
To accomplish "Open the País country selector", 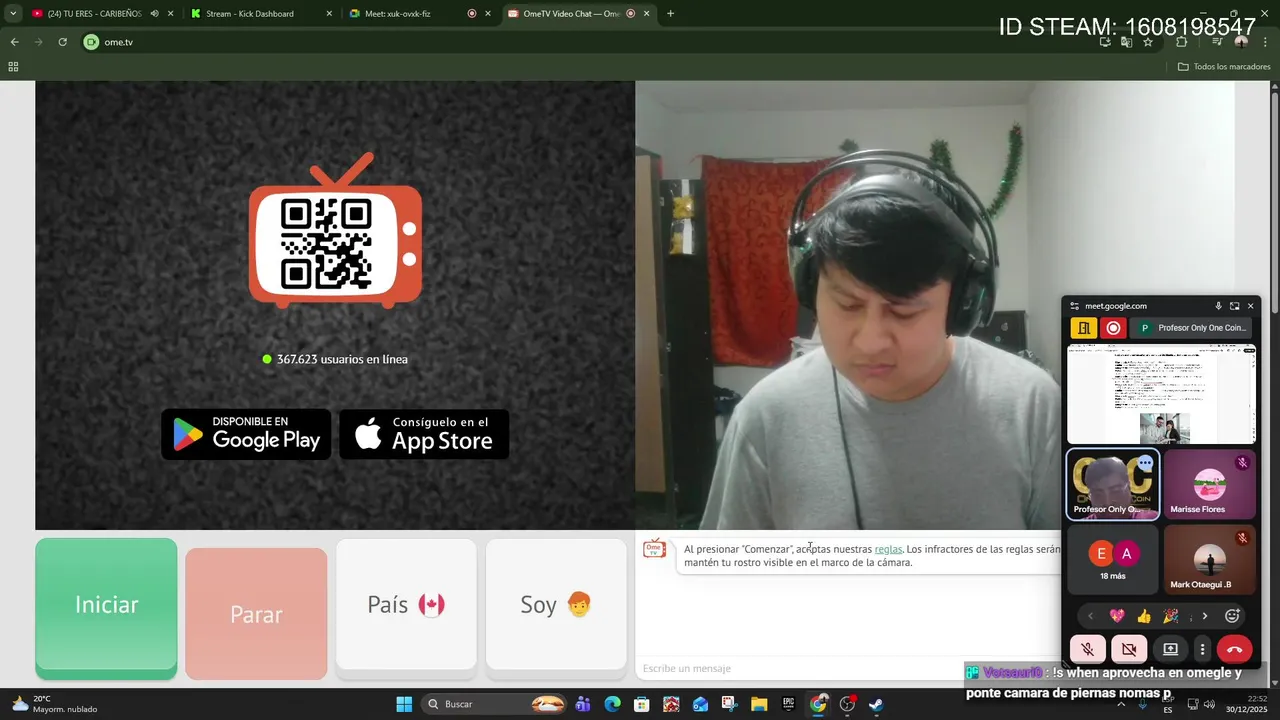I will click(x=406, y=604).
